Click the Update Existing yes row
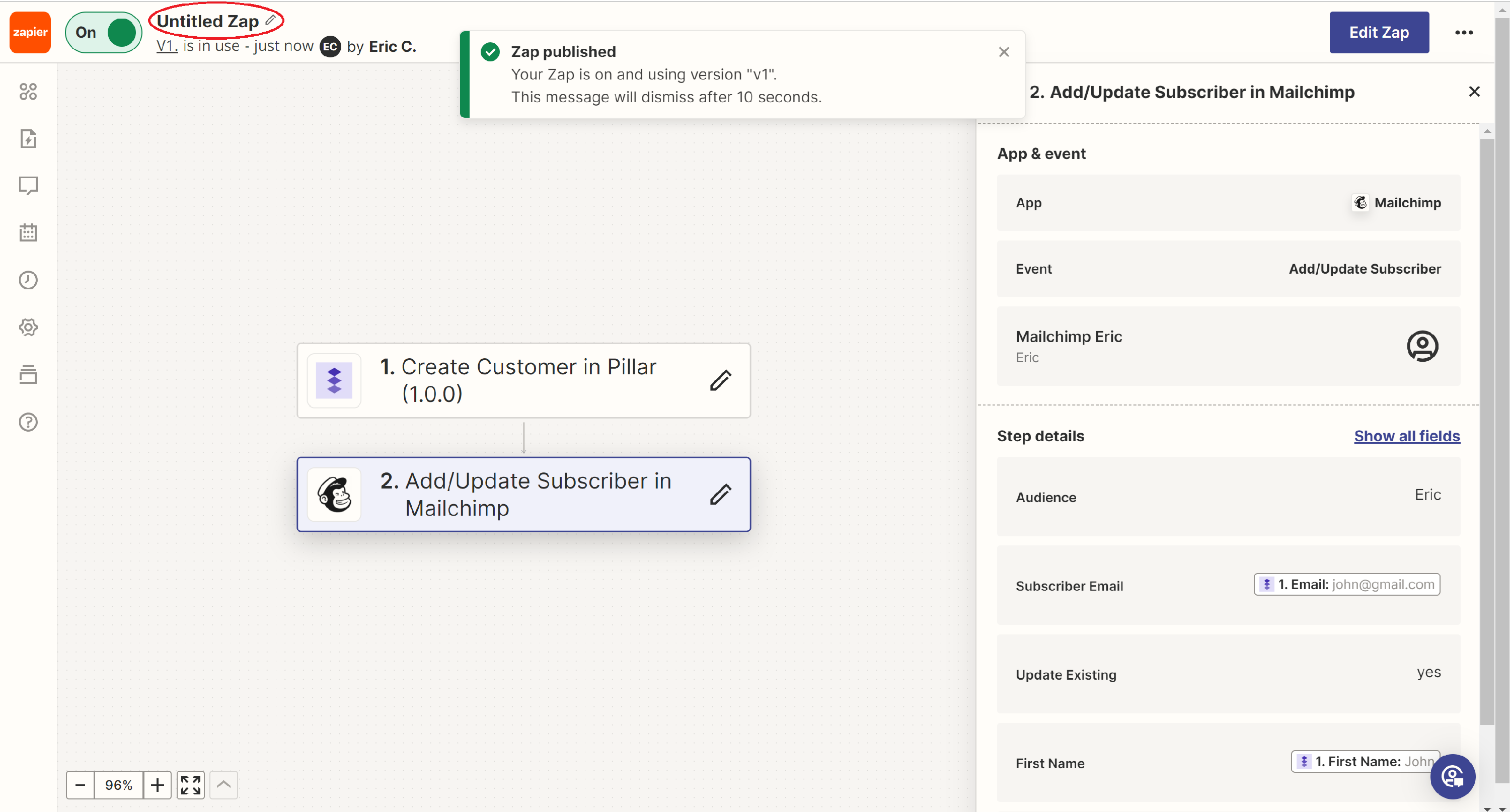This screenshot has height=812, width=1510. coord(1228,674)
